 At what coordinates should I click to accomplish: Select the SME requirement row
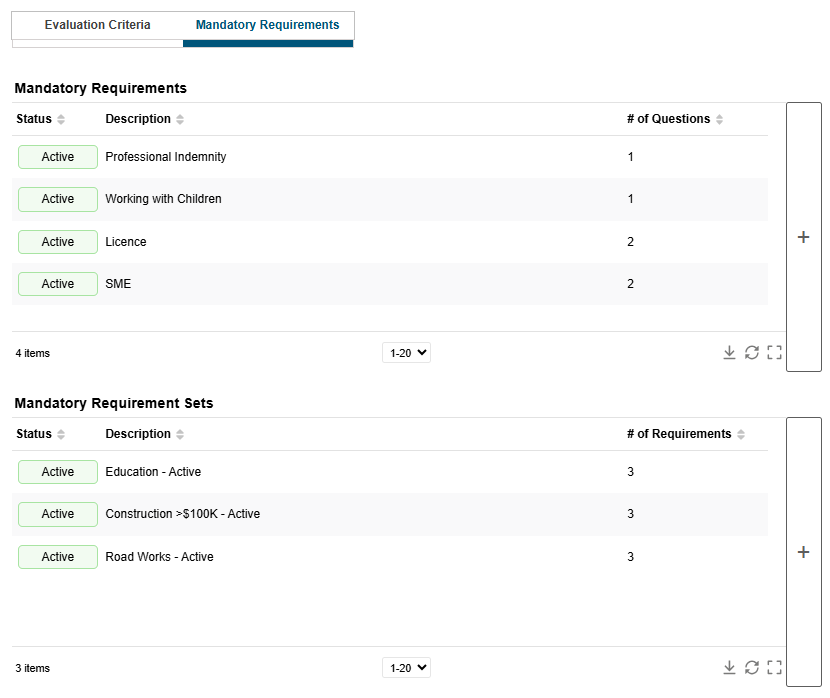coord(390,284)
